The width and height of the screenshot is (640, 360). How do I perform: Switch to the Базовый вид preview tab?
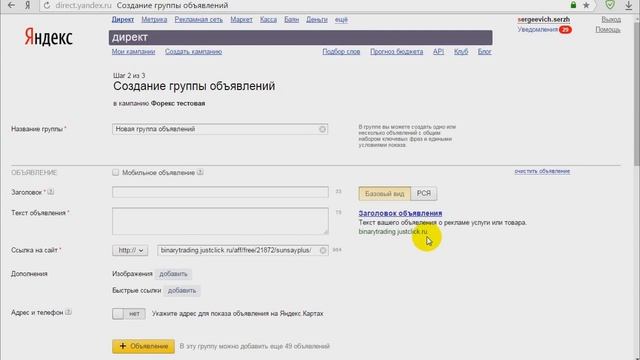tap(384, 193)
